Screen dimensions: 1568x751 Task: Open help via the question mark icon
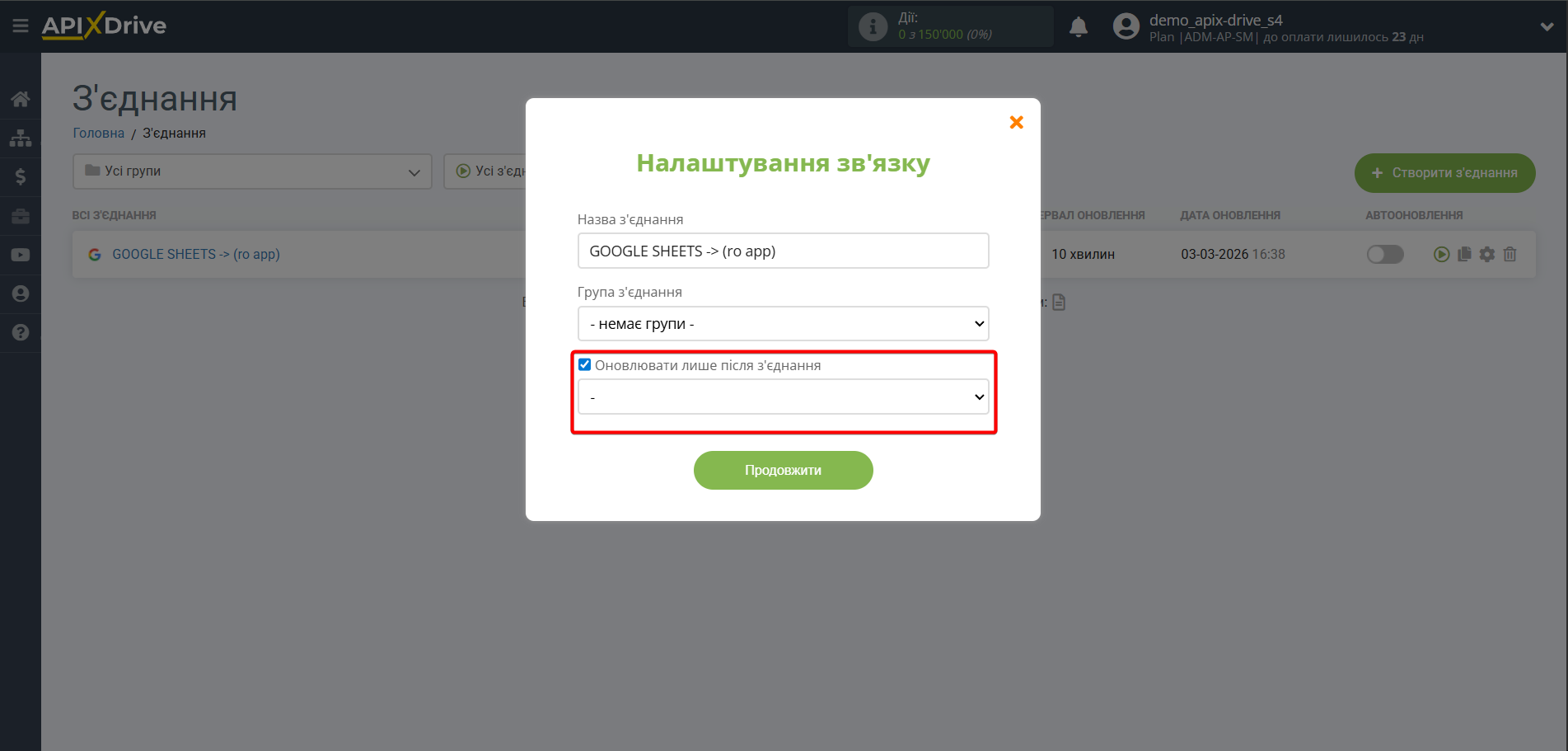tap(20, 332)
